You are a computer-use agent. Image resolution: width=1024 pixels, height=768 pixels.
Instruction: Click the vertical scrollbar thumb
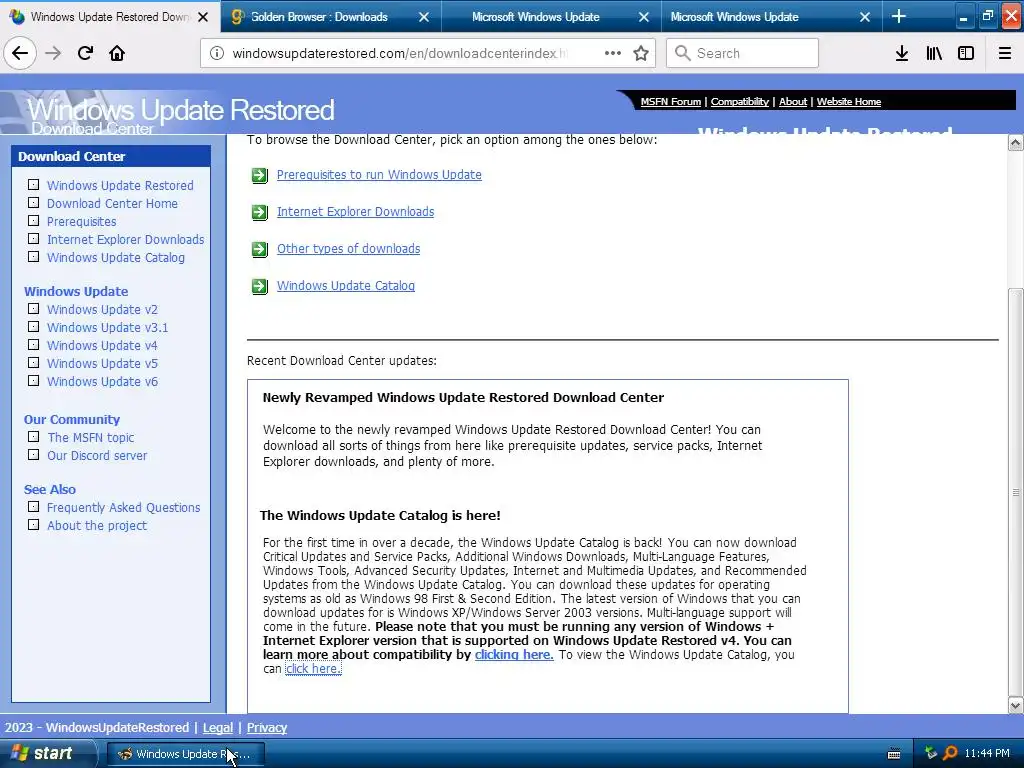(x=1015, y=492)
